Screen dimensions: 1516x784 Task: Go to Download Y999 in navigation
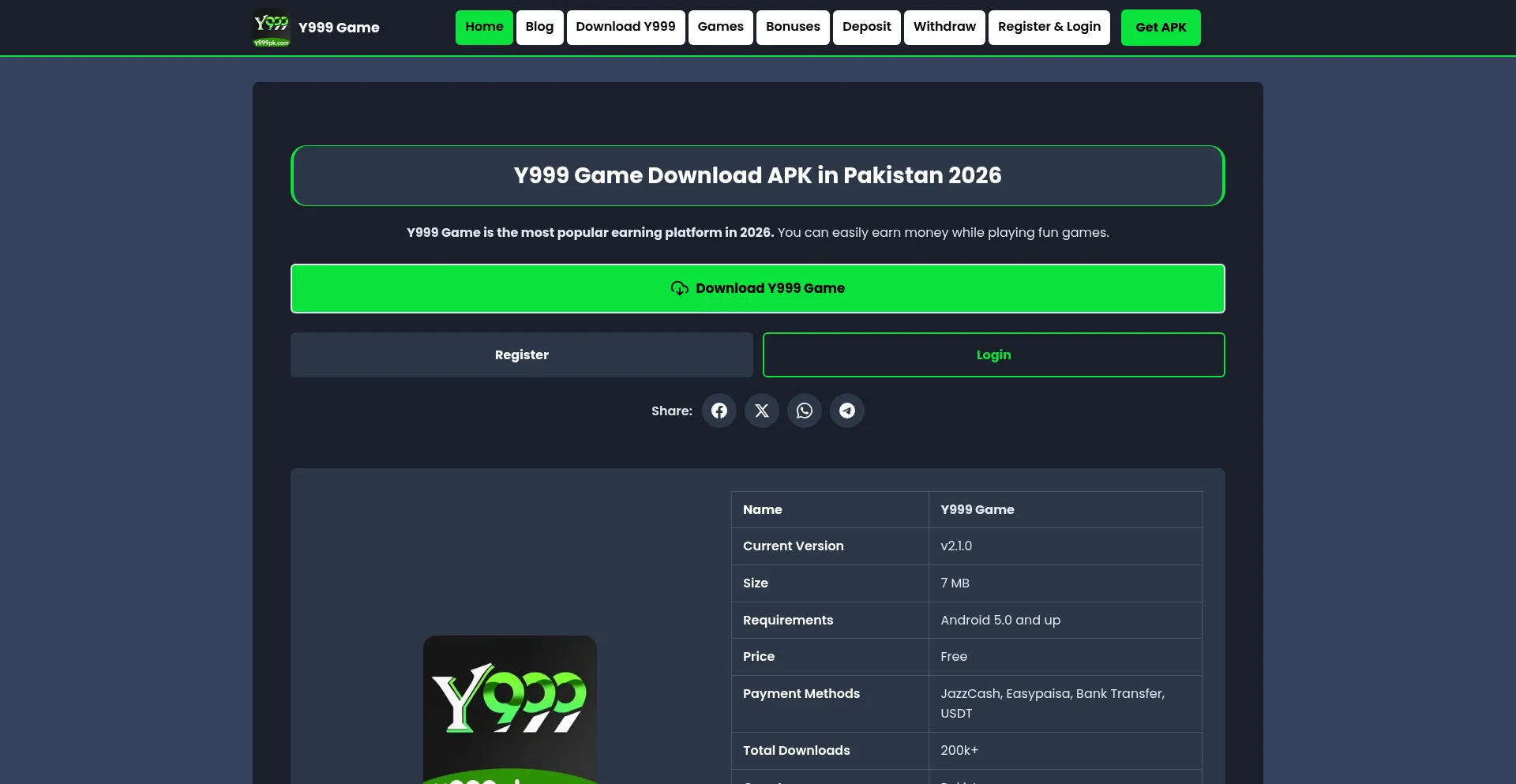(625, 28)
